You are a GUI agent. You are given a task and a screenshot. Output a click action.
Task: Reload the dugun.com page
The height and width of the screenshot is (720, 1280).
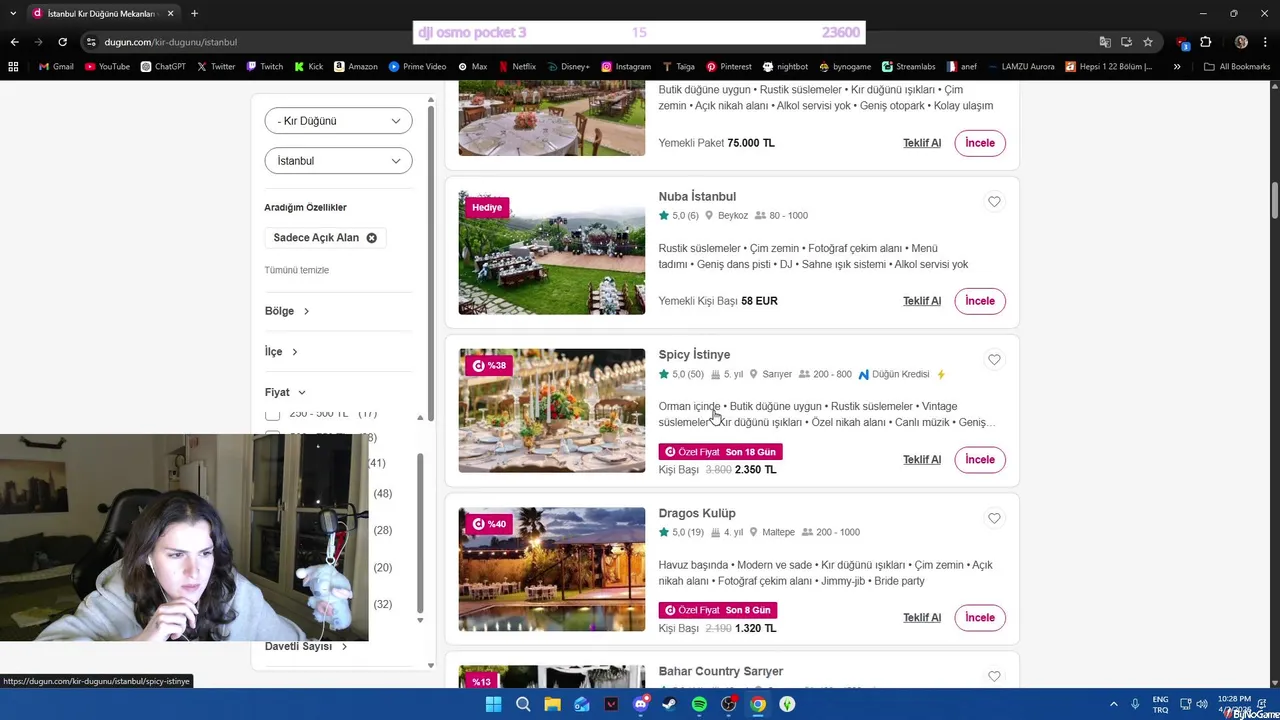point(62,42)
